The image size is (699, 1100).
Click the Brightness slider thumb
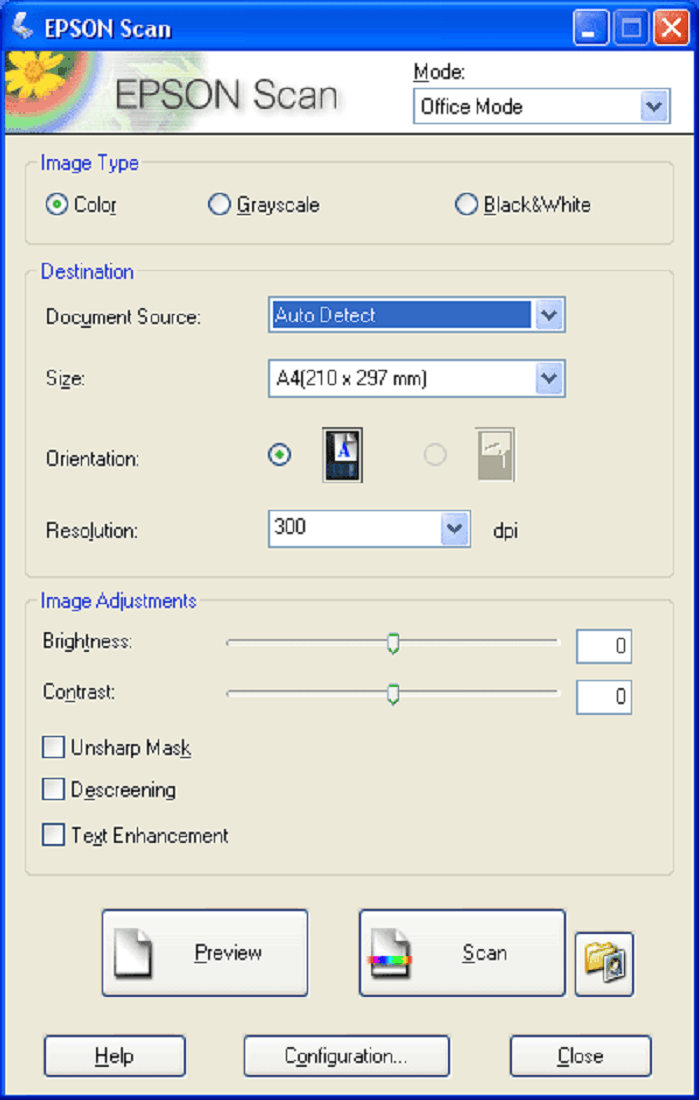point(393,643)
